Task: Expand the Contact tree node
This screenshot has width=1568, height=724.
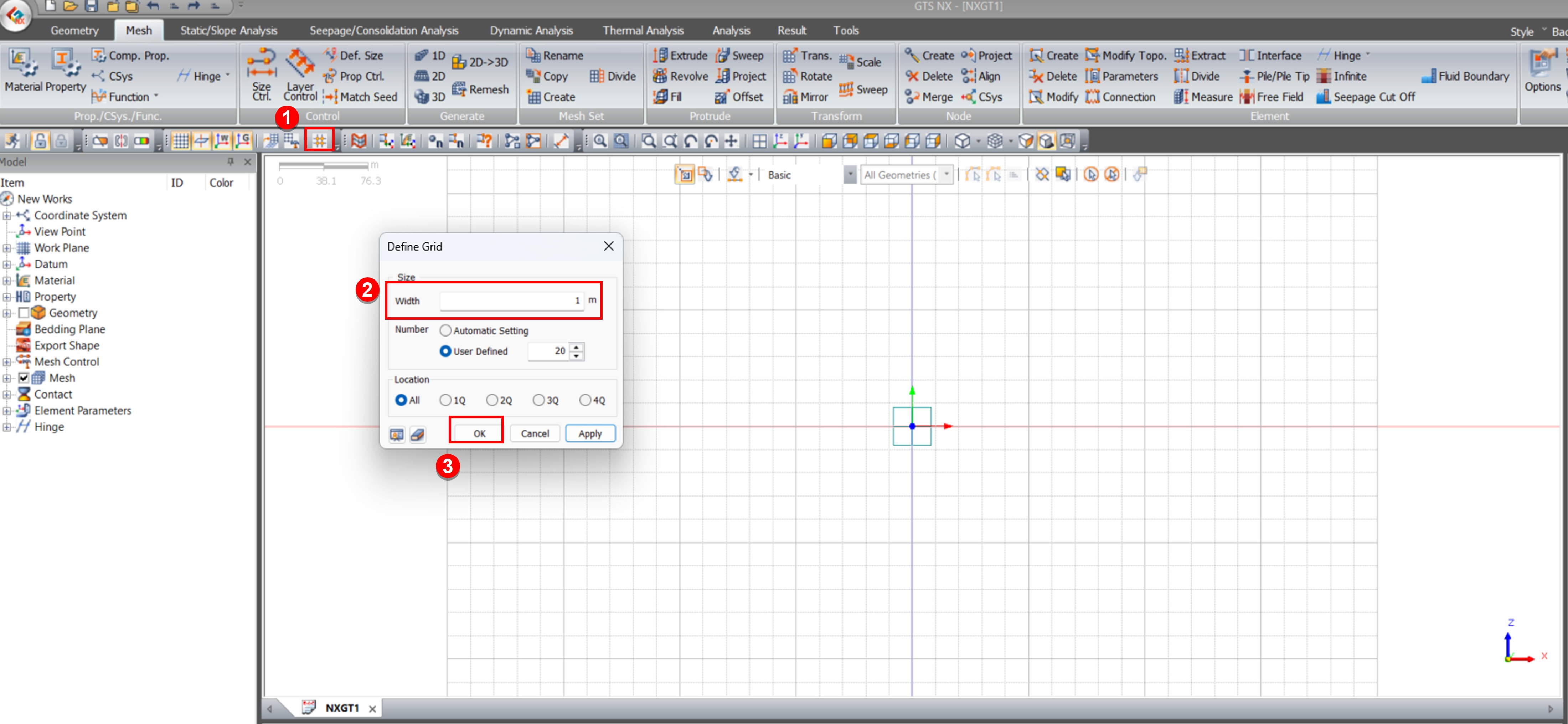Action: coord(7,395)
